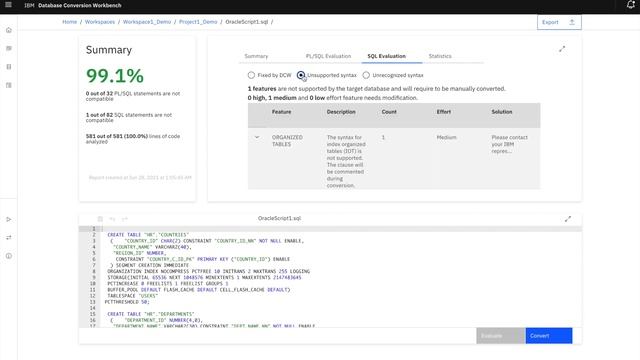Click the ORGANIZATION INDEX NOCOMPRESS code line
The height and width of the screenshot is (360, 640).
pyautogui.click(x=208, y=271)
